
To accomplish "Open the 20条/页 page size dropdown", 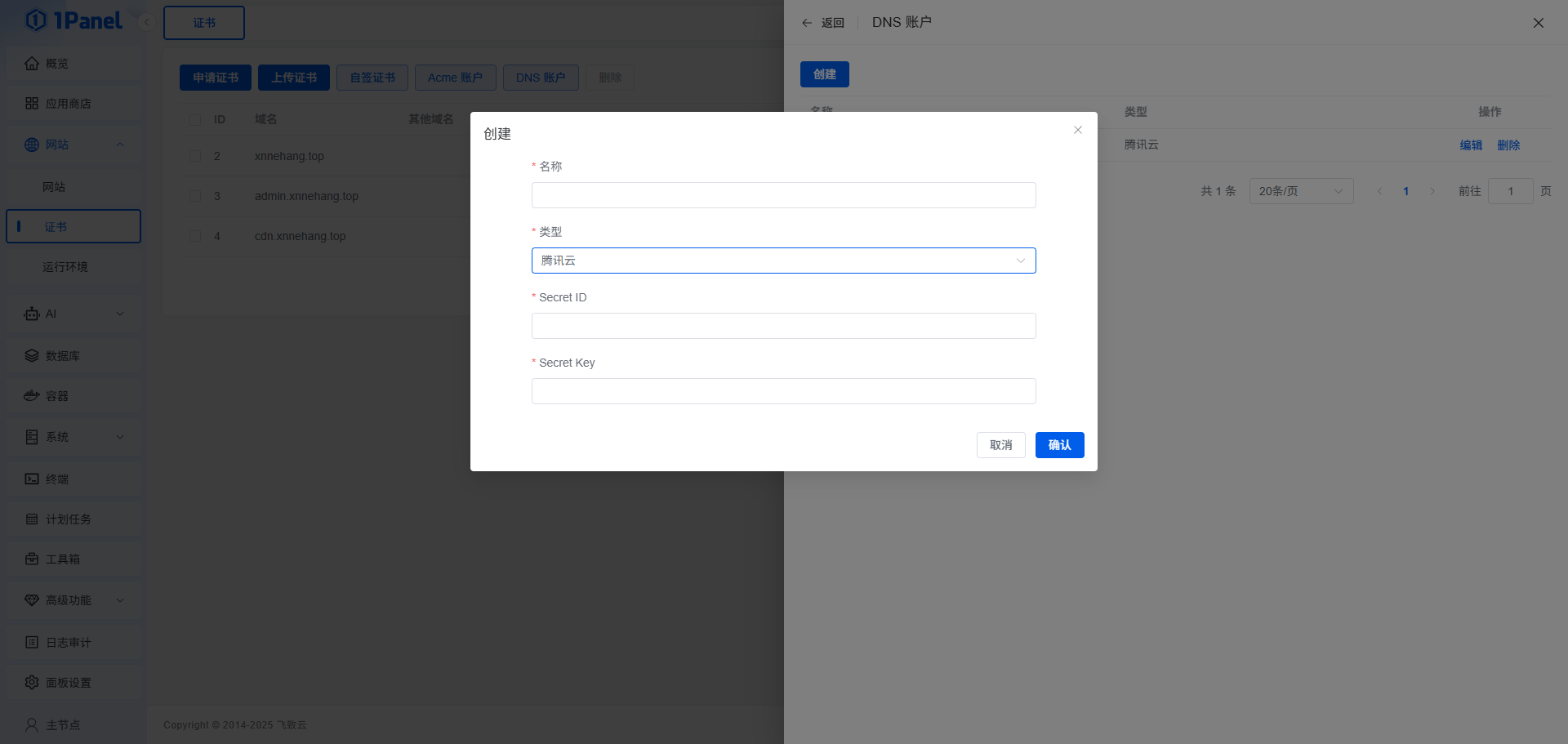I will coord(1300,190).
